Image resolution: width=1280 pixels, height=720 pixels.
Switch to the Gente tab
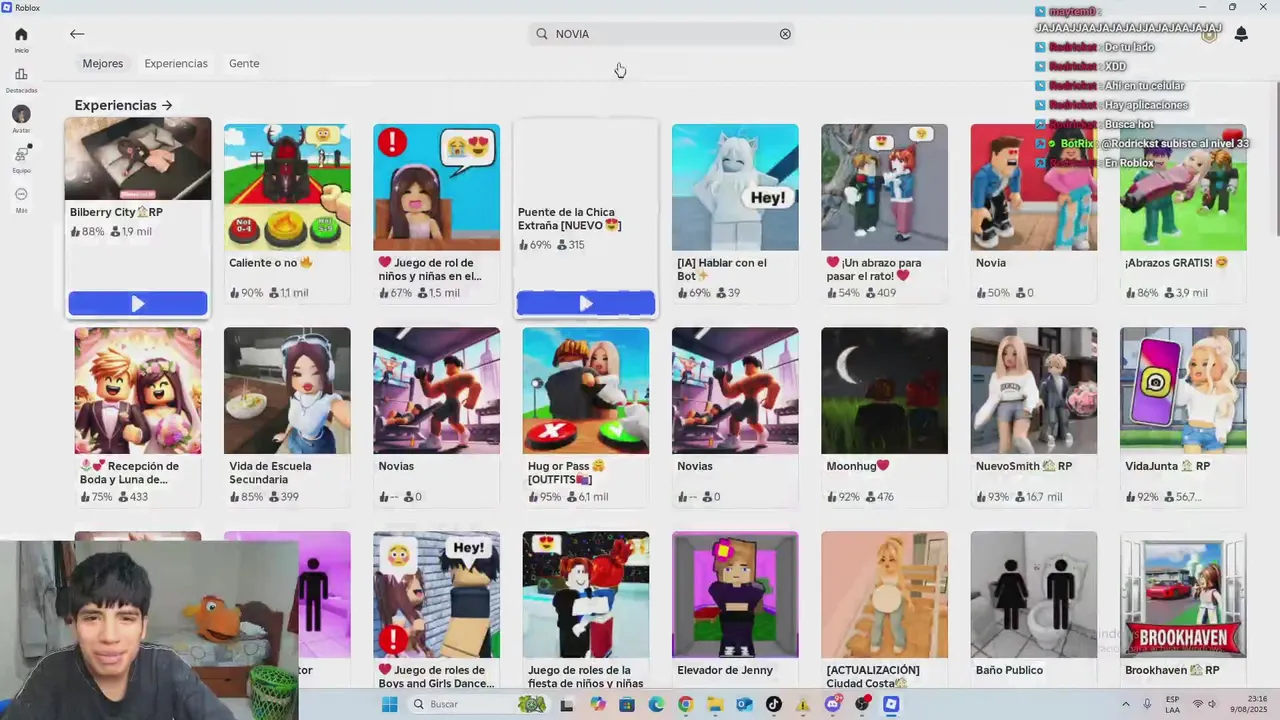click(x=244, y=63)
